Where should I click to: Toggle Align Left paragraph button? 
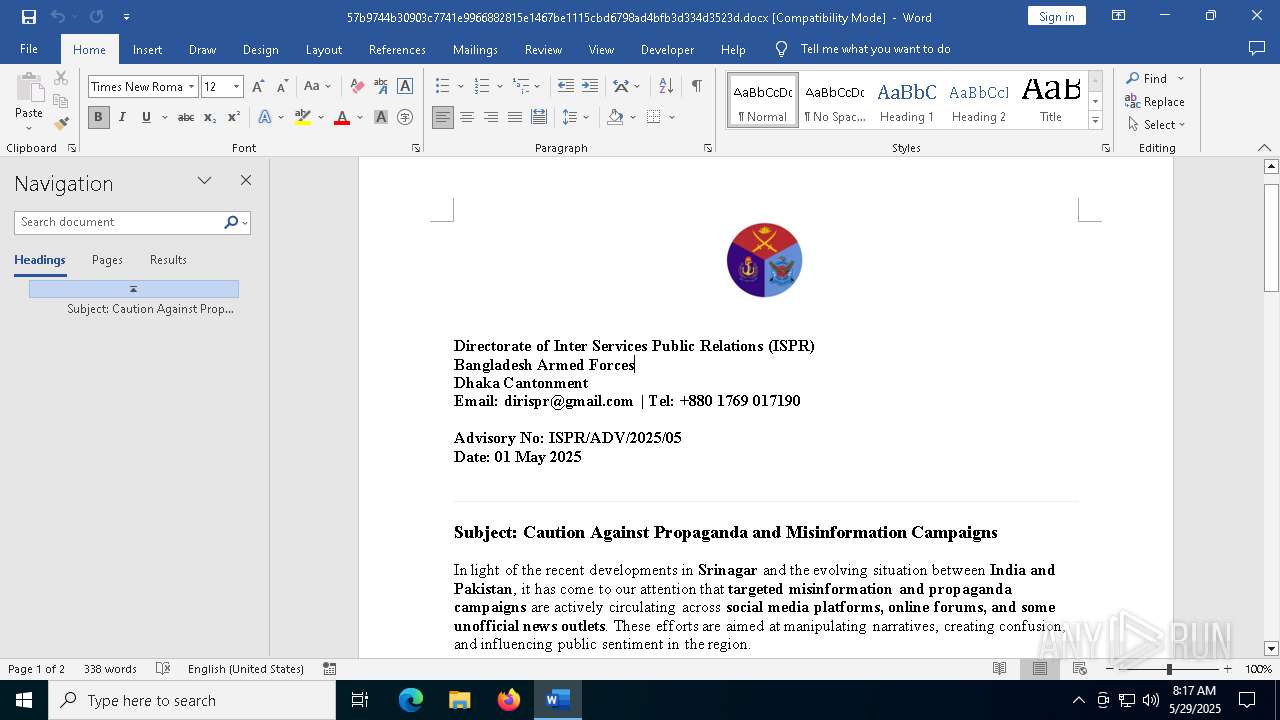pos(443,118)
